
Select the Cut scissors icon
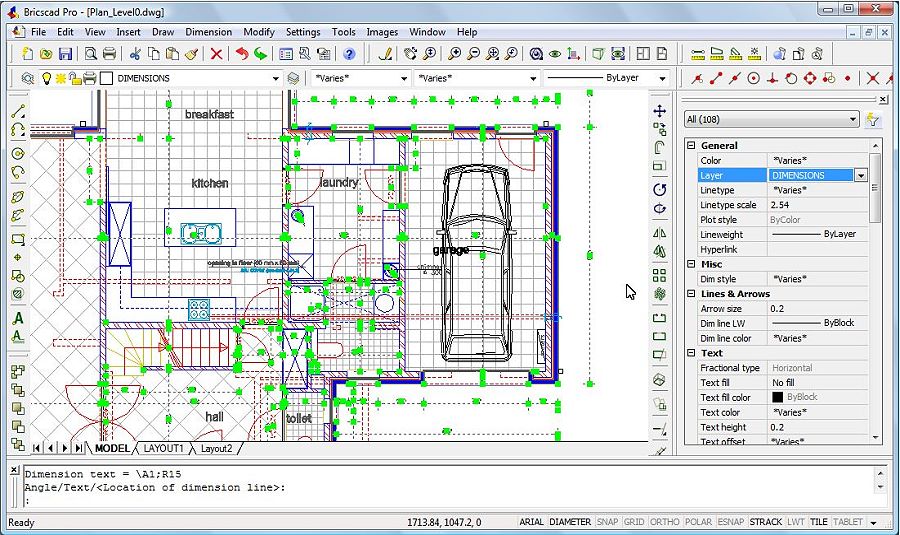click(135, 54)
